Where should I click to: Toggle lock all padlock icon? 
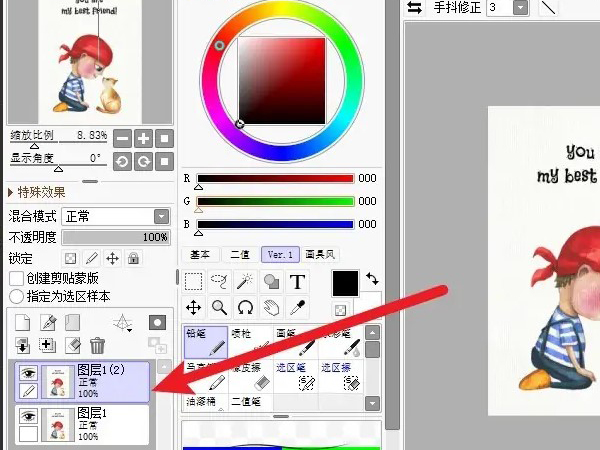point(133,258)
